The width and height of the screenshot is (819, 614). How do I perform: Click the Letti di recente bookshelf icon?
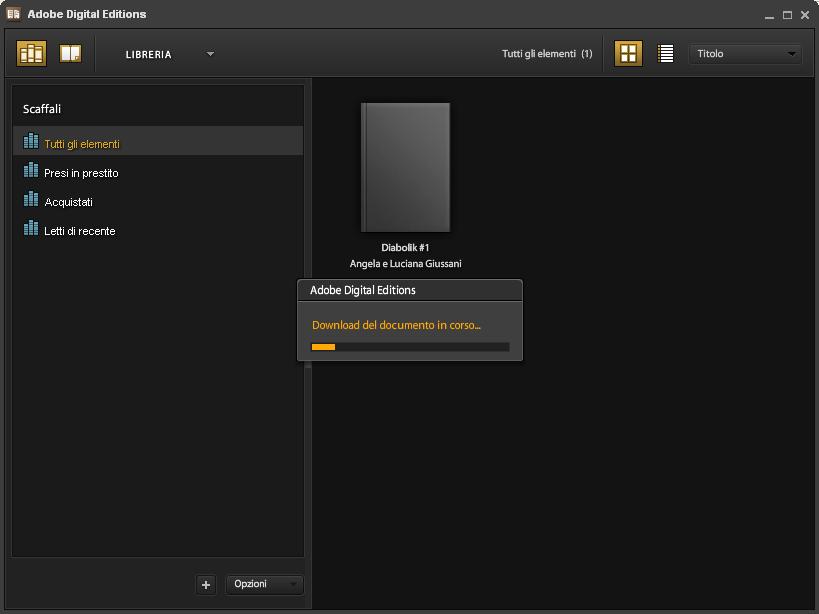[31, 228]
